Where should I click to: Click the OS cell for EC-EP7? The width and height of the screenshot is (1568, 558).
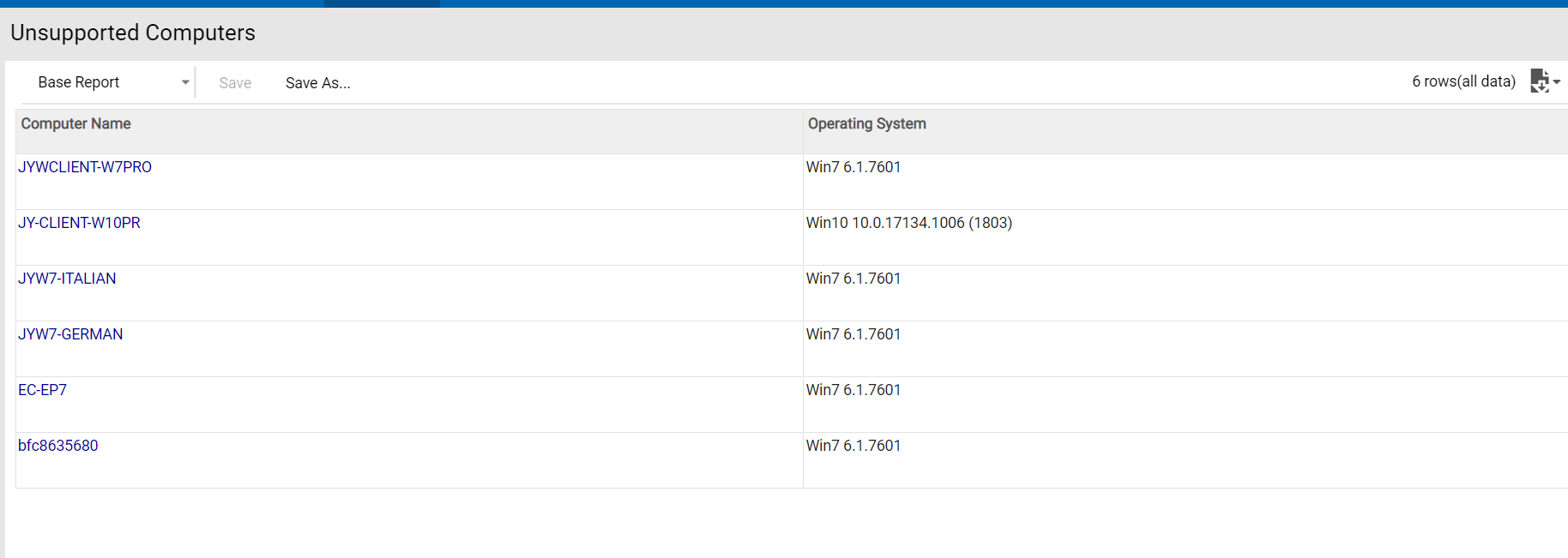pos(853,390)
